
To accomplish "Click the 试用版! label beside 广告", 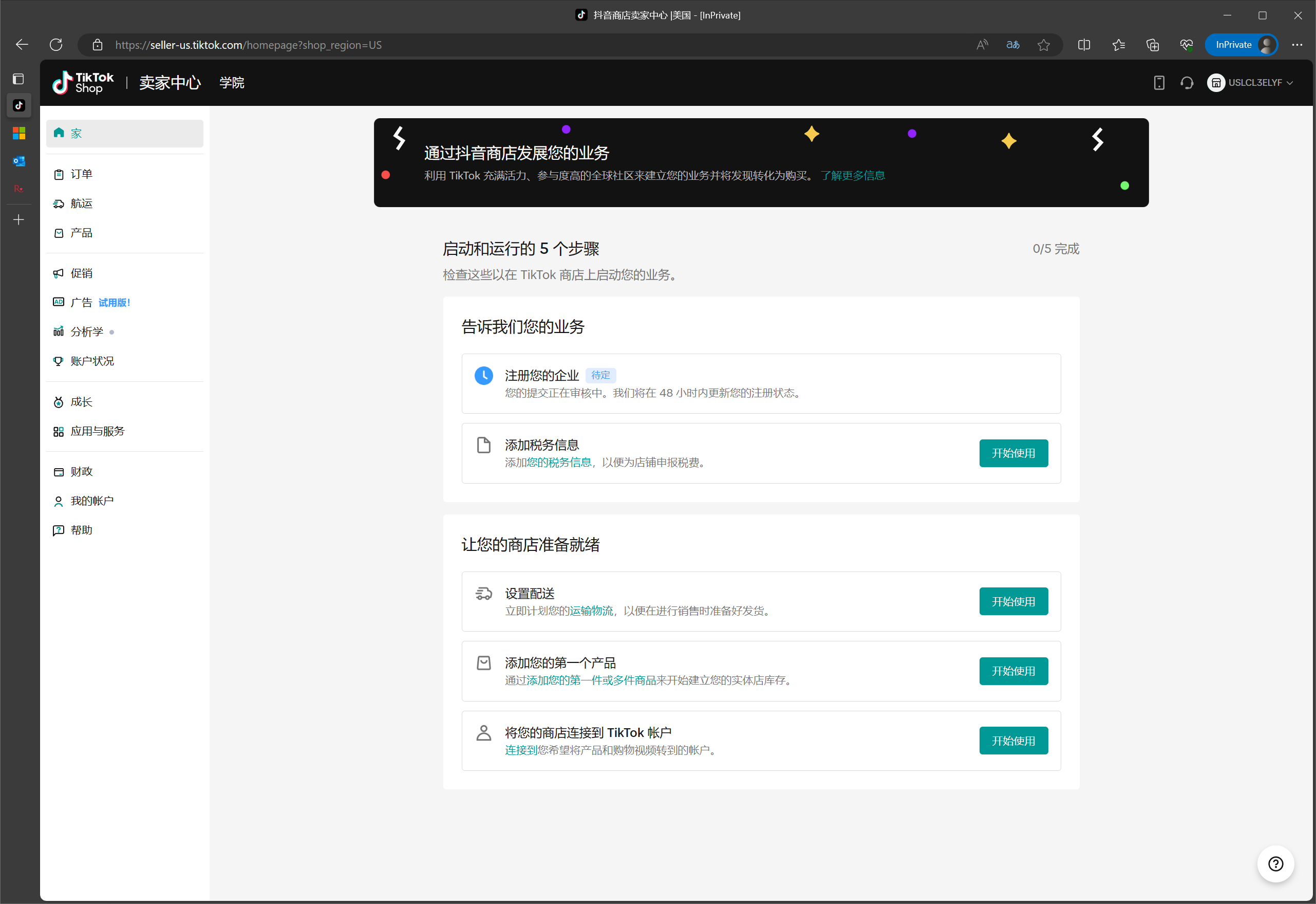I will [x=114, y=303].
